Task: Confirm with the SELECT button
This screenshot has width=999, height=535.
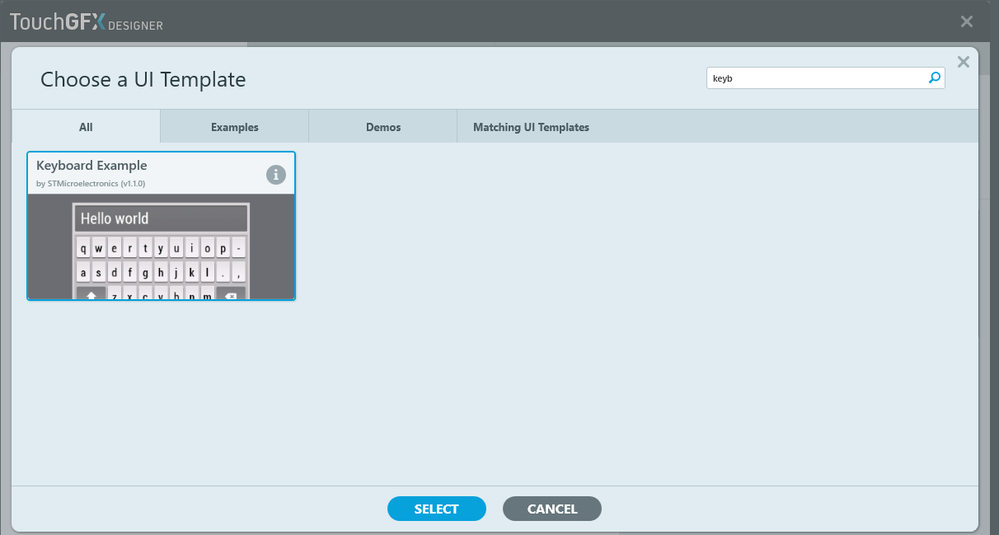Action: coord(436,509)
